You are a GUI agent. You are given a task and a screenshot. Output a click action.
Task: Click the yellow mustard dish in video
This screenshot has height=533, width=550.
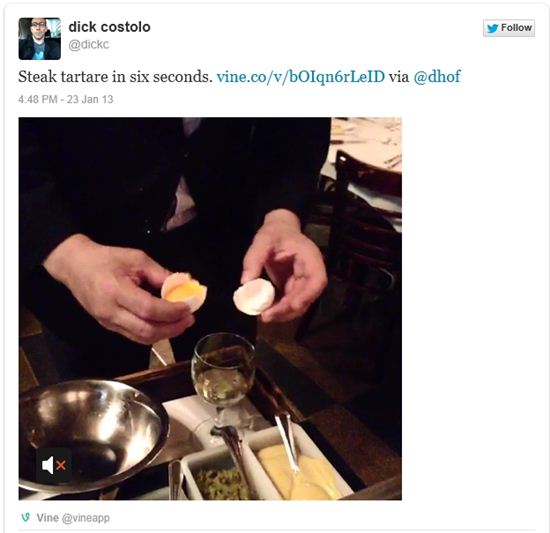coord(296,468)
